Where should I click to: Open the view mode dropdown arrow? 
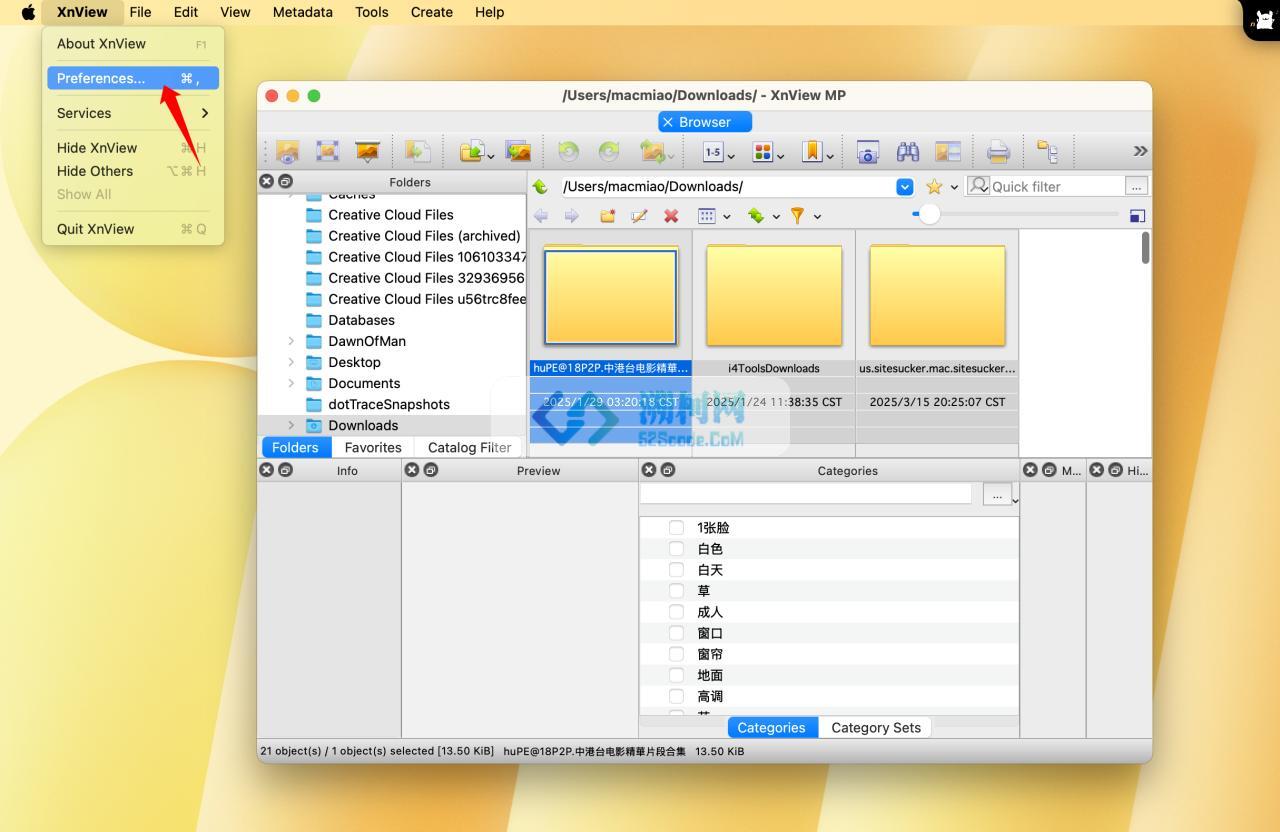(x=726, y=216)
